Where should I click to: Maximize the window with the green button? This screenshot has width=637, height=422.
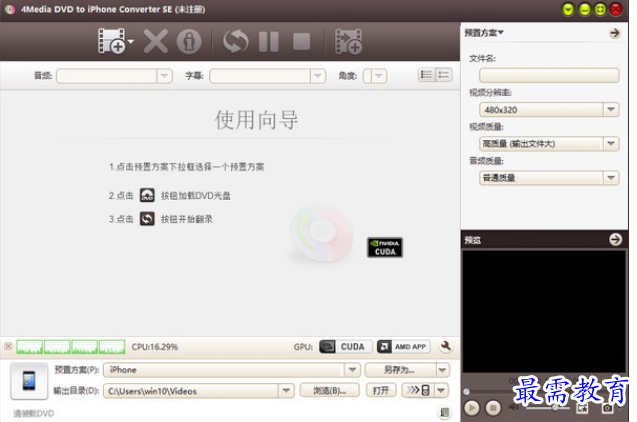point(600,9)
